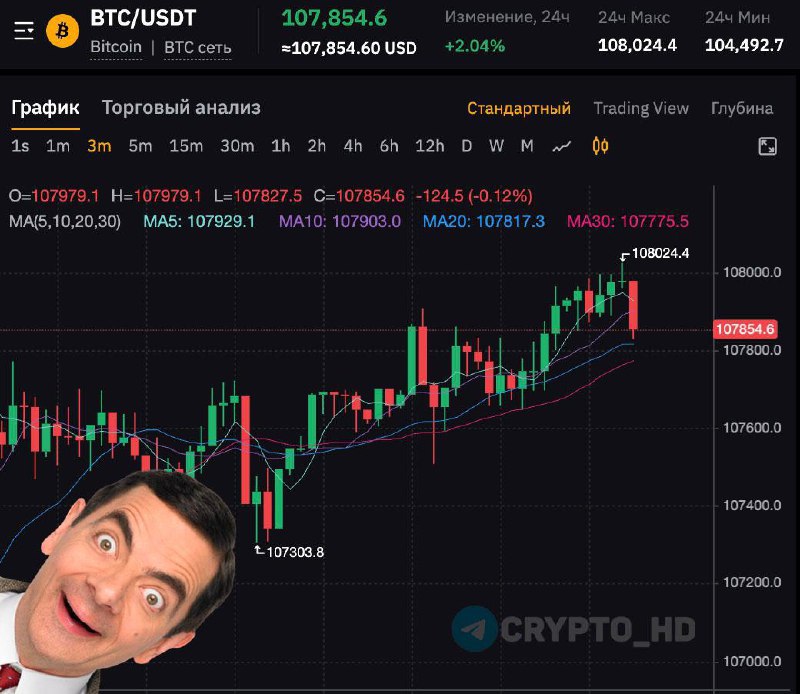Select the 3m timeframe
The height and width of the screenshot is (694, 800).
(99, 146)
